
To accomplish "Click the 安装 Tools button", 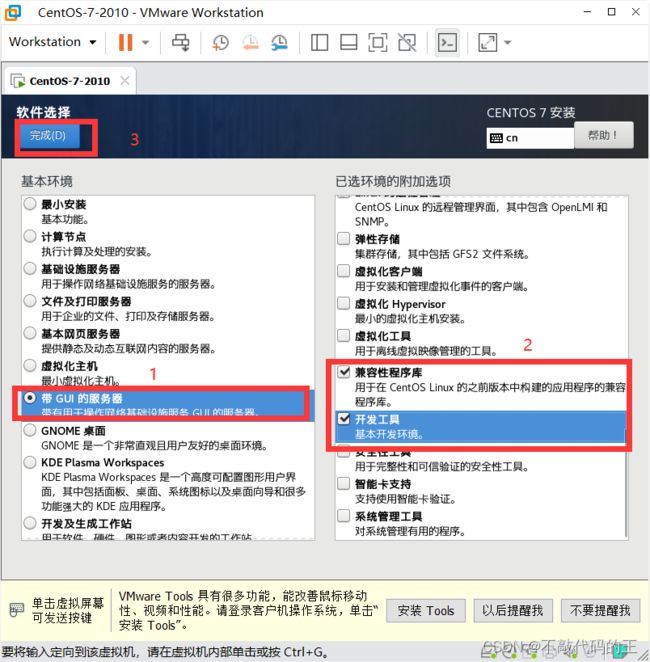I will tap(426, 610).
